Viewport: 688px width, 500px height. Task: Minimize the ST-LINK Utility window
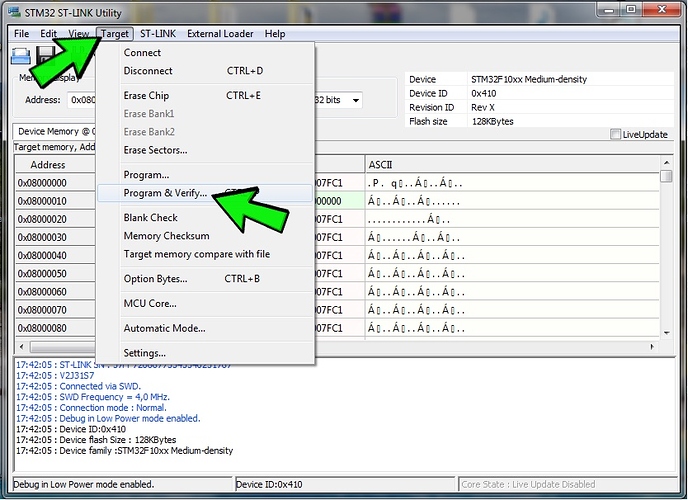609,10
